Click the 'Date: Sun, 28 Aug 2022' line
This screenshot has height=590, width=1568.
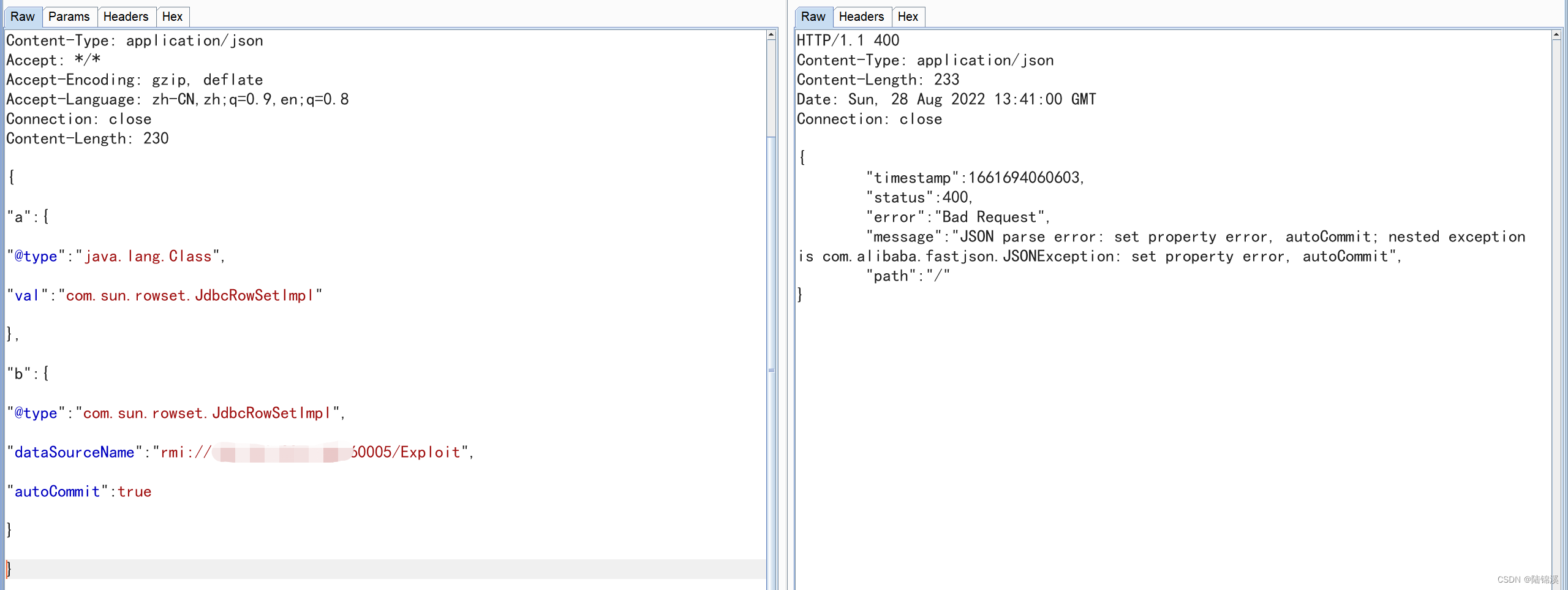(947, 99)
